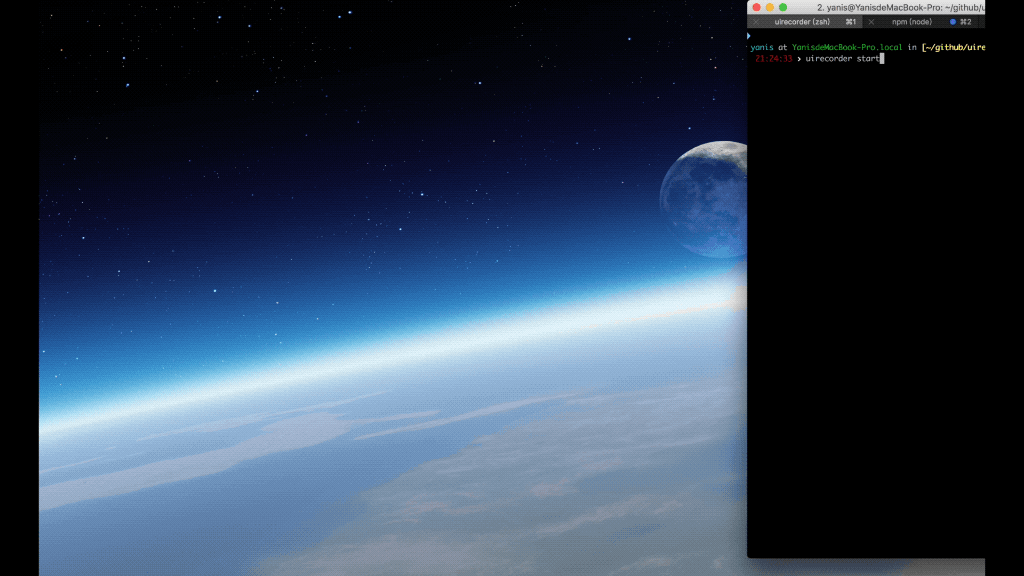Minimize the terminal window with yellow button

(x=769, y=7)
